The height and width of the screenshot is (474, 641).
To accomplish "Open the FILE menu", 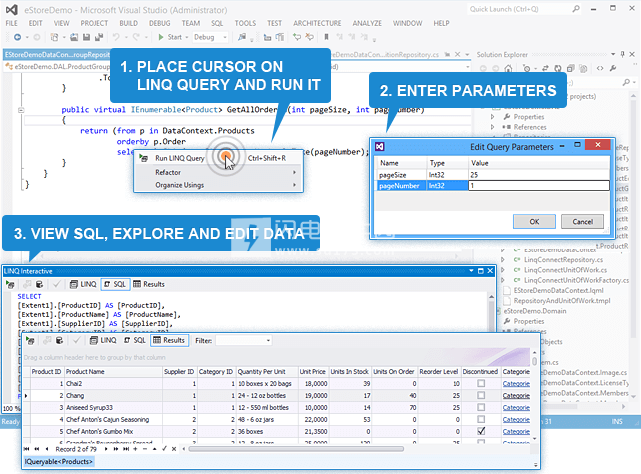I will [11, 23].
